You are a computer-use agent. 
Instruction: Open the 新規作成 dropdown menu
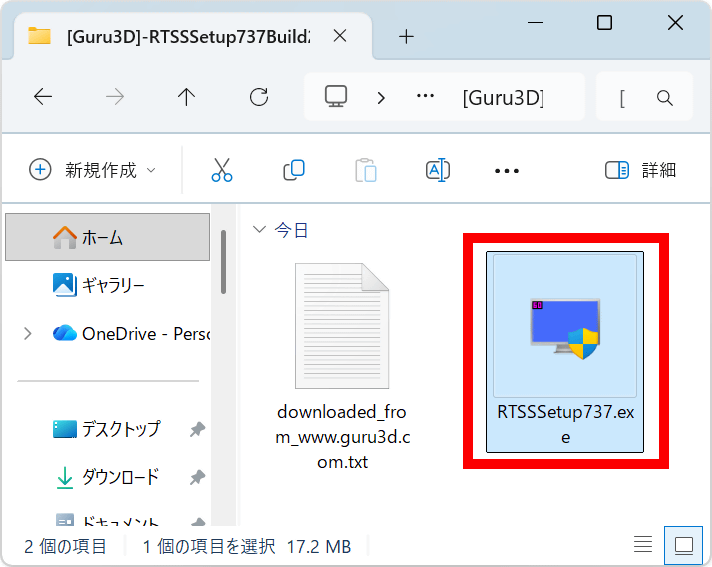click(93, 170)
